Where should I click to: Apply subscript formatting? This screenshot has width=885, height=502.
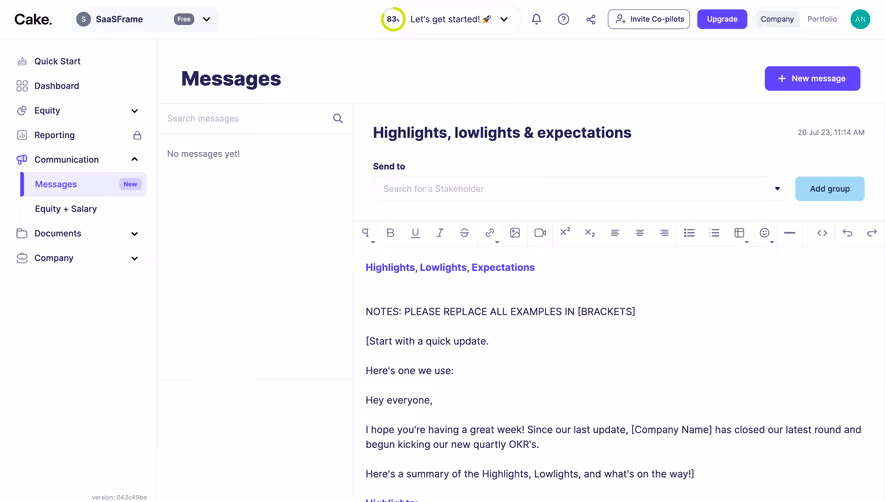[590, 233]
